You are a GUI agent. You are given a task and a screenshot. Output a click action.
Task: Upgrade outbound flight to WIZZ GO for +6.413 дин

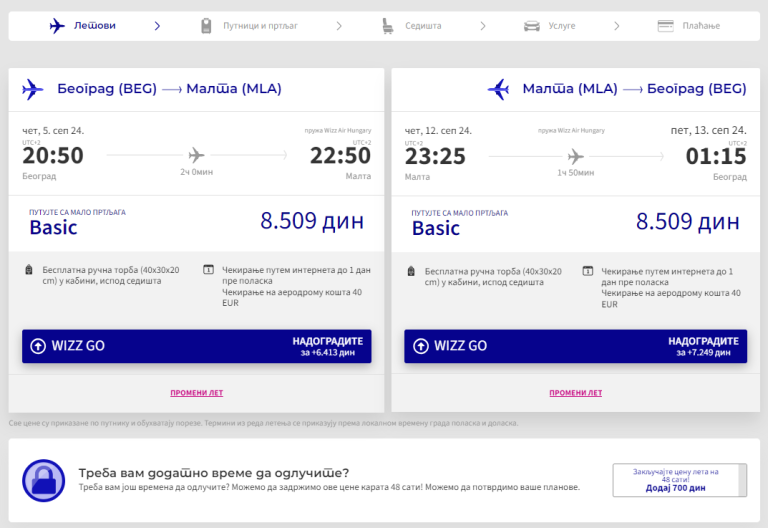click(196, 346)
